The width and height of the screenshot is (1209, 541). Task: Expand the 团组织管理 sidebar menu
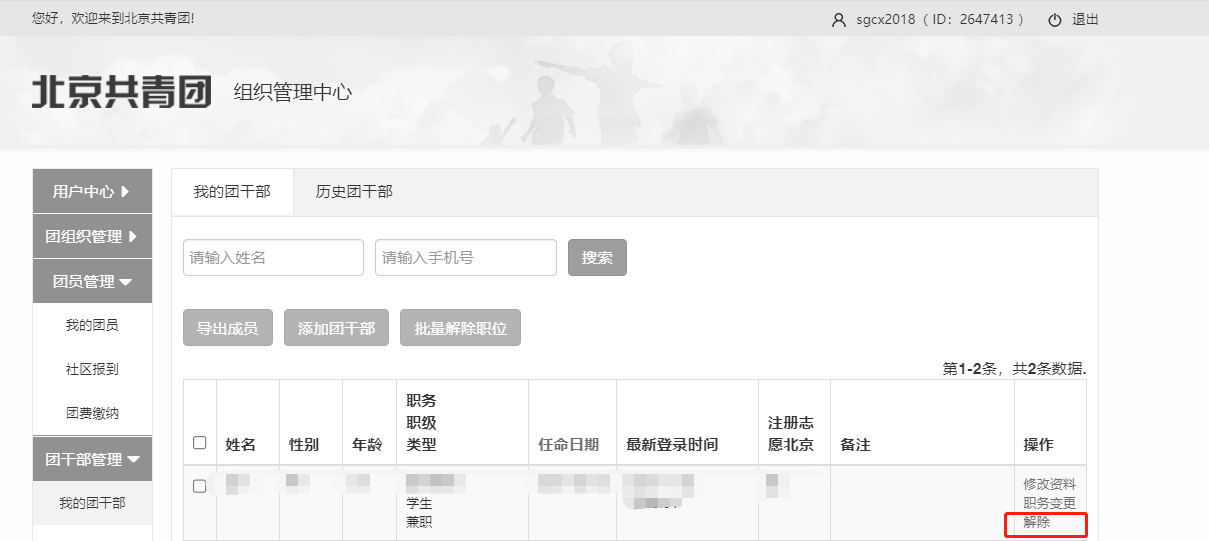[x=92, y=237]
